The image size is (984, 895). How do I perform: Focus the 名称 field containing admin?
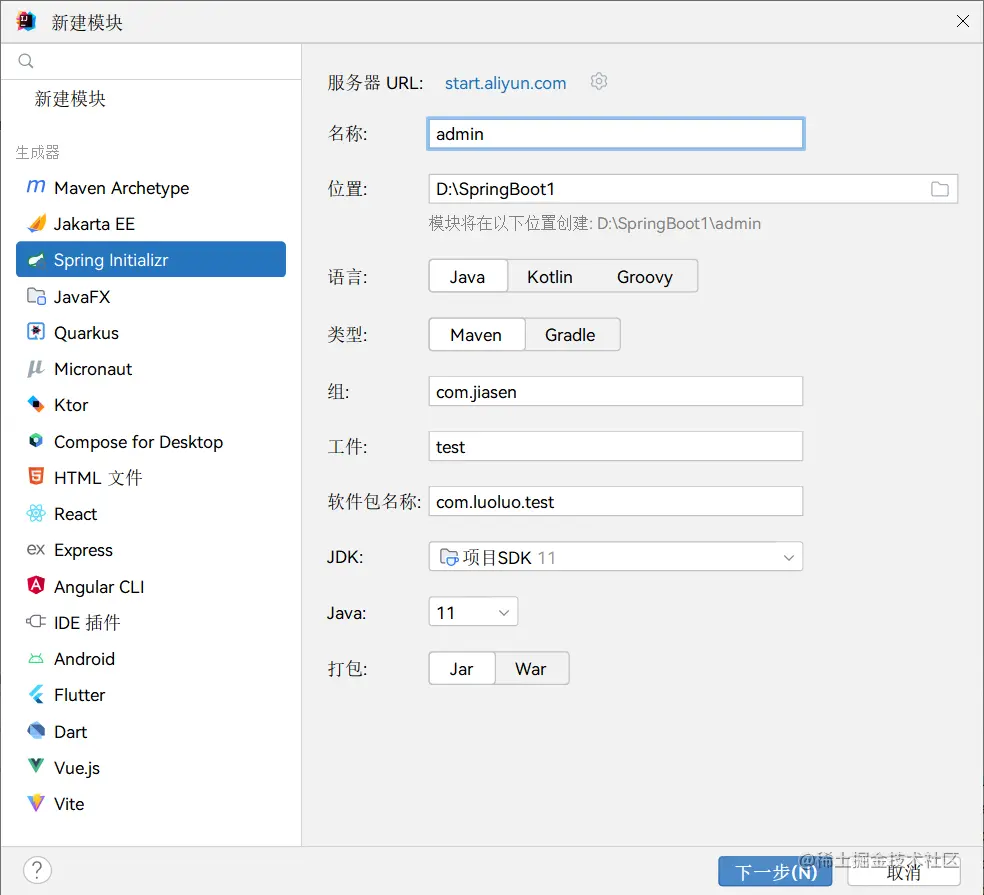pos(616,134)
